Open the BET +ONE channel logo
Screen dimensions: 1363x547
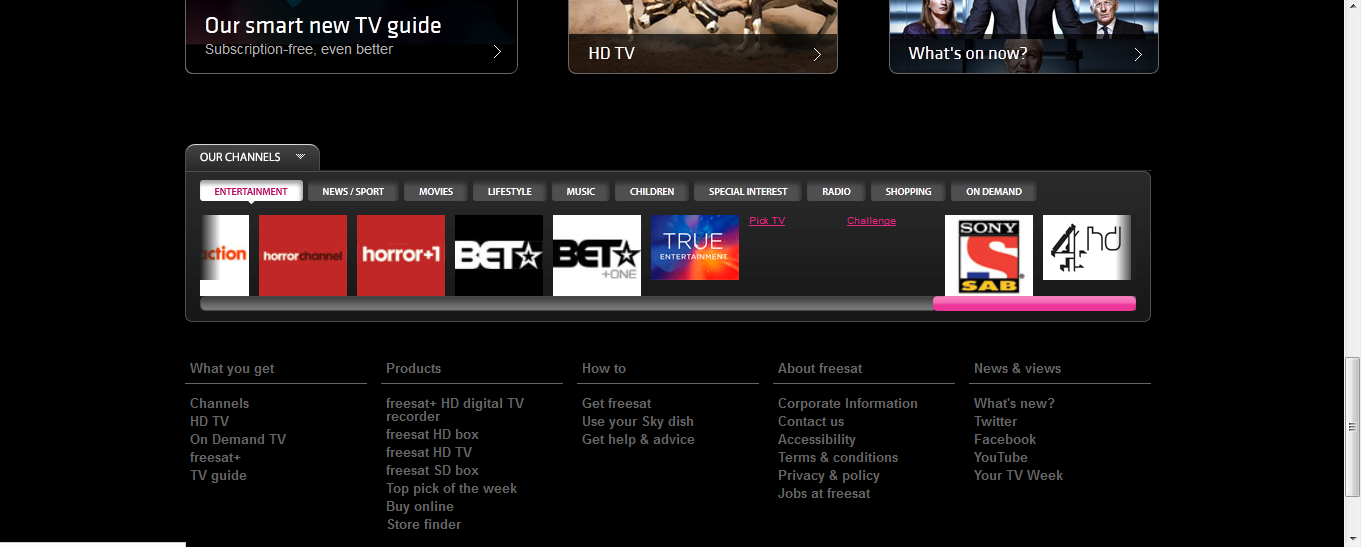click(597, 255)
